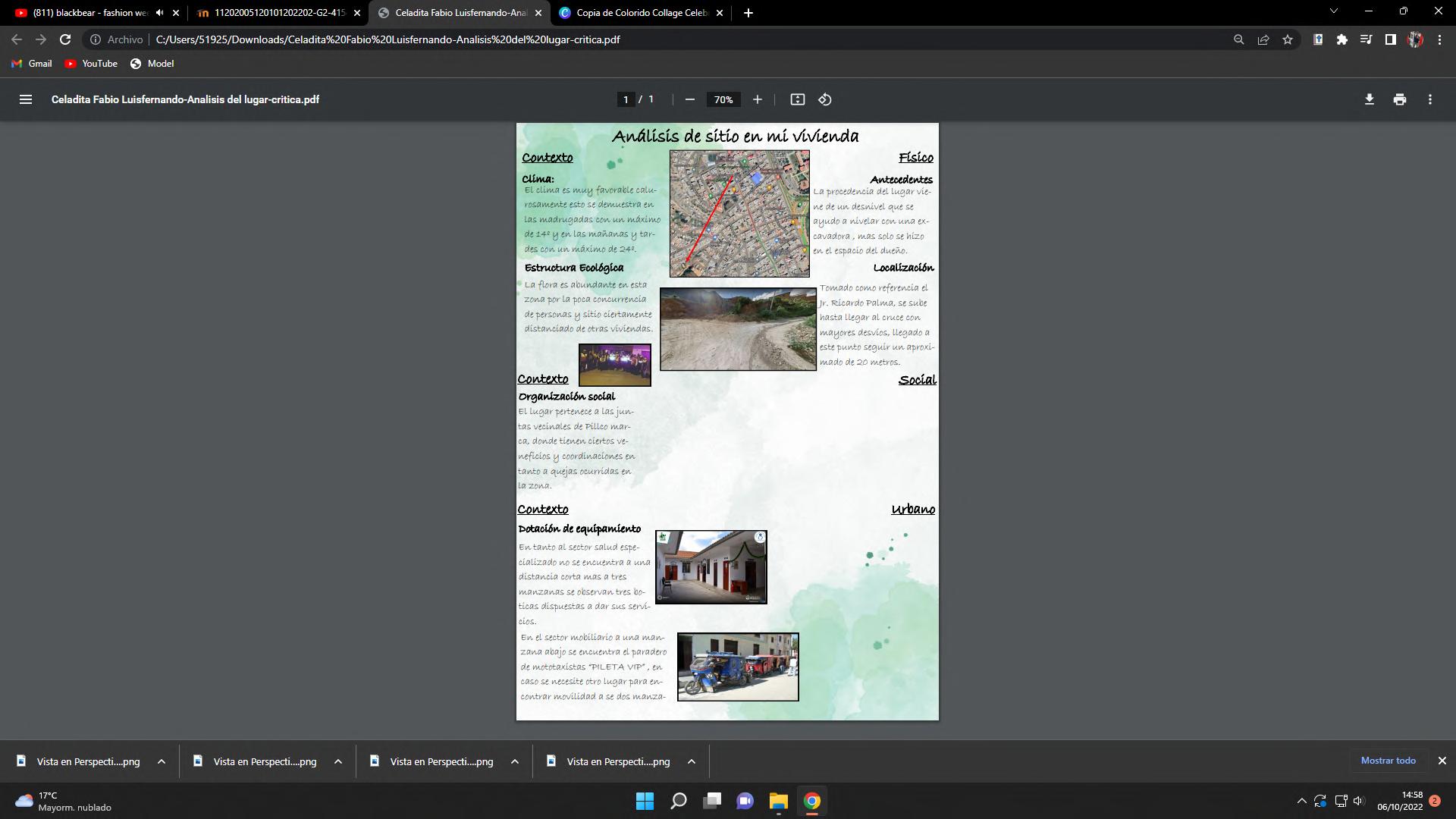Rotate the PDF counterclockwise
Image resolution: width=1456 pixels, height=819 pixels.
825,99
